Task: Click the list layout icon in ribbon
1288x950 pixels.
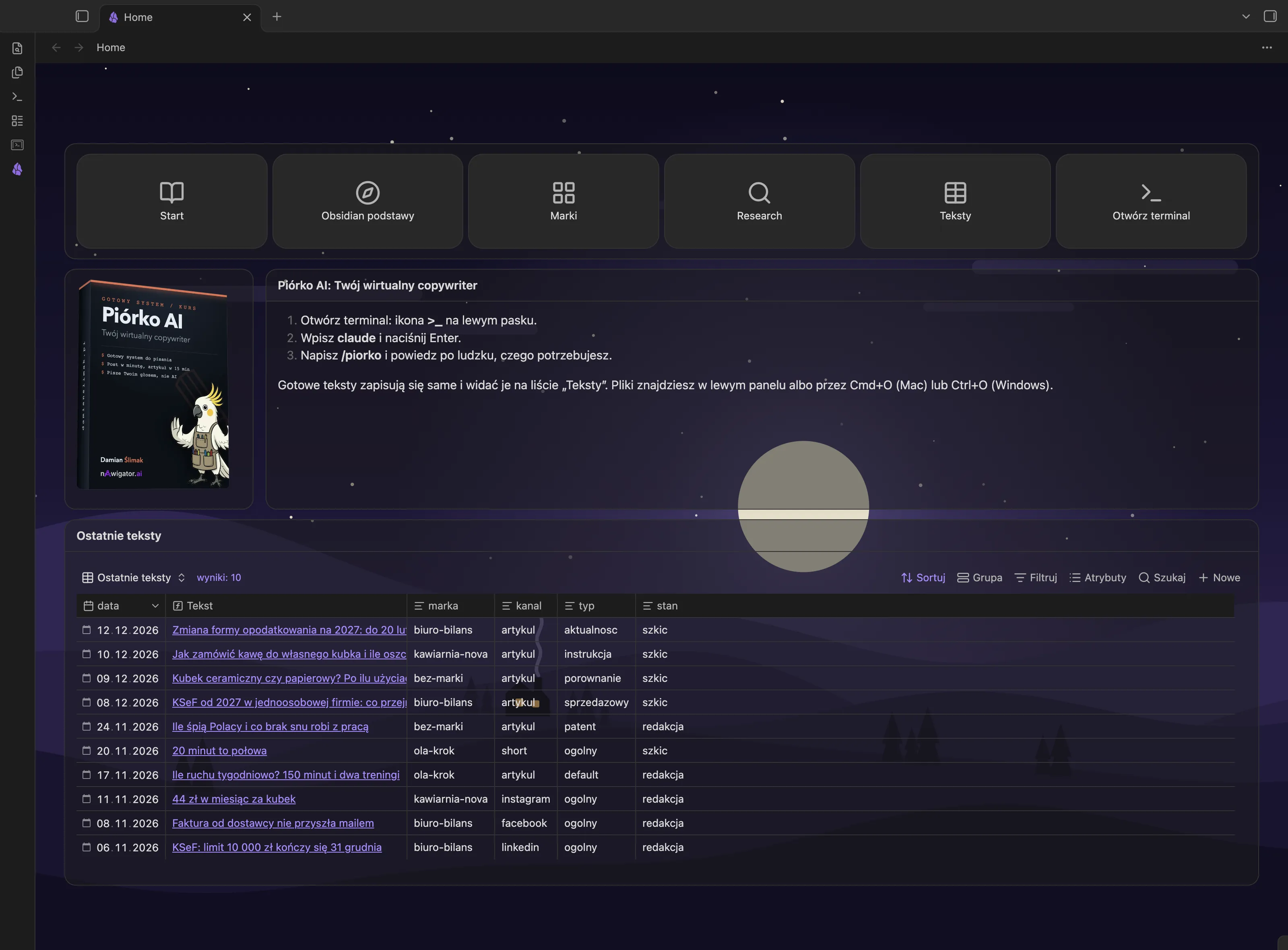Action: (x=17, y=121)
